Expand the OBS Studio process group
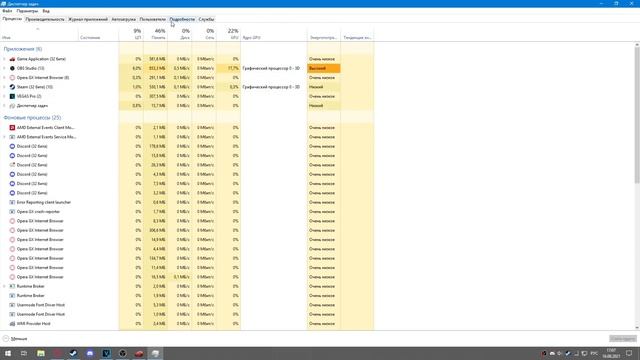Image resolution: width=640 pixels, height=360 pixels. 4,69
